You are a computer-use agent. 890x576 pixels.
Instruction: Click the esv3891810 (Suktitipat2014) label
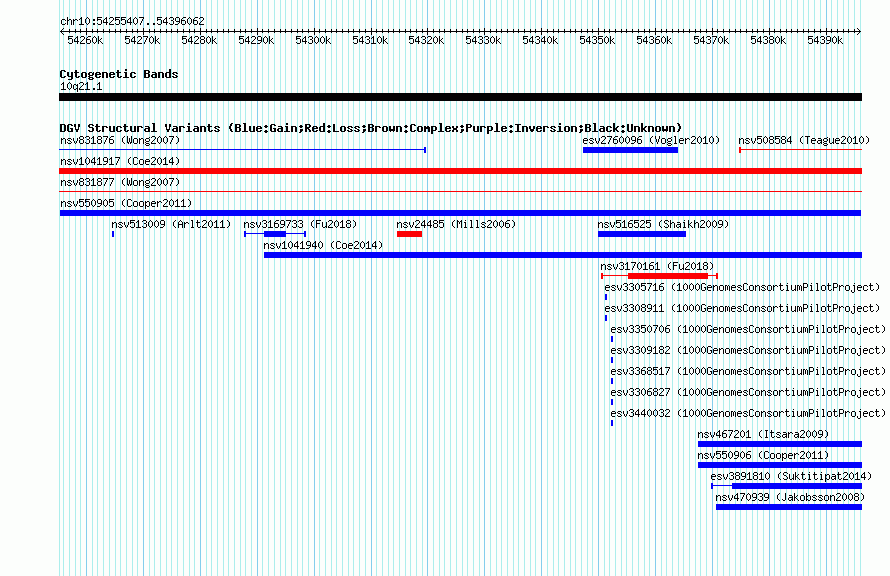791,476
